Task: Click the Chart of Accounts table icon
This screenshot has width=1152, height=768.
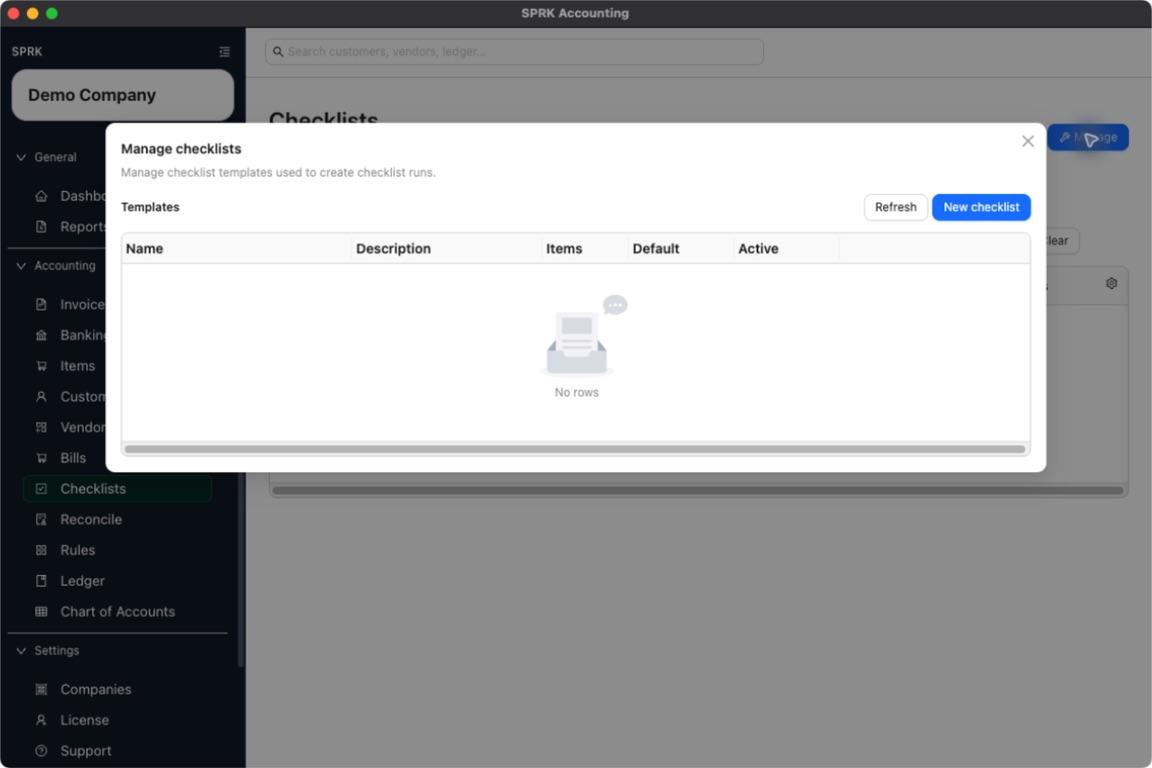Action: (41, 611)
